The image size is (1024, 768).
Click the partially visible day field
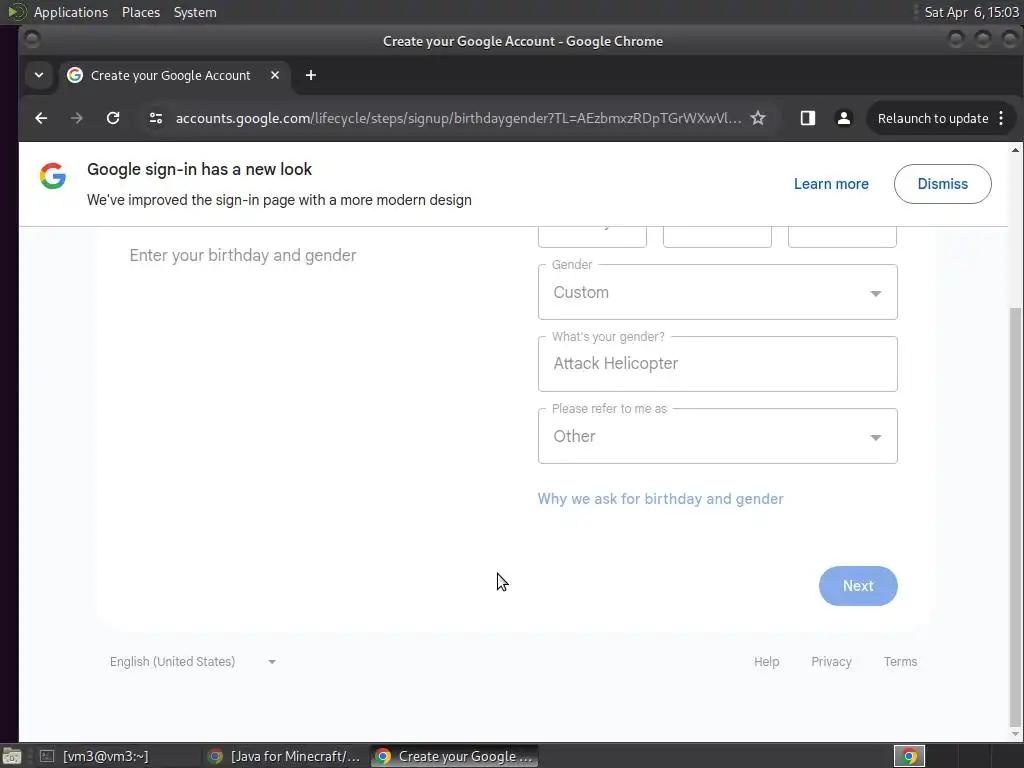[717, 236]
